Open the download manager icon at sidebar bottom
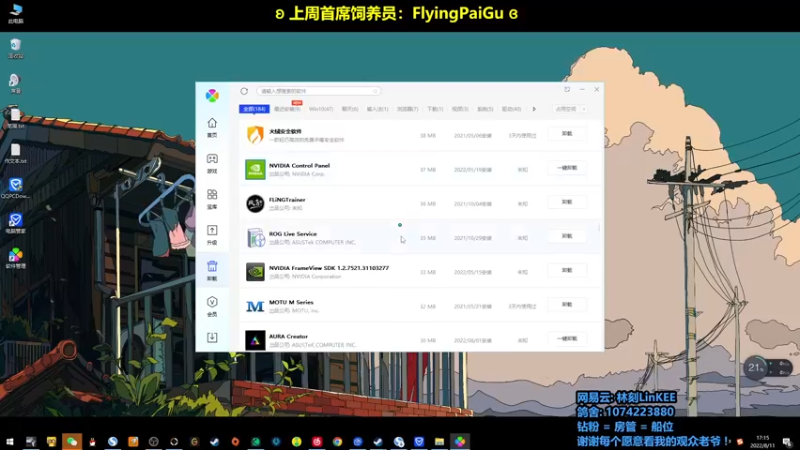This screenshot has width=800, height=450. [x=212, y=337]
